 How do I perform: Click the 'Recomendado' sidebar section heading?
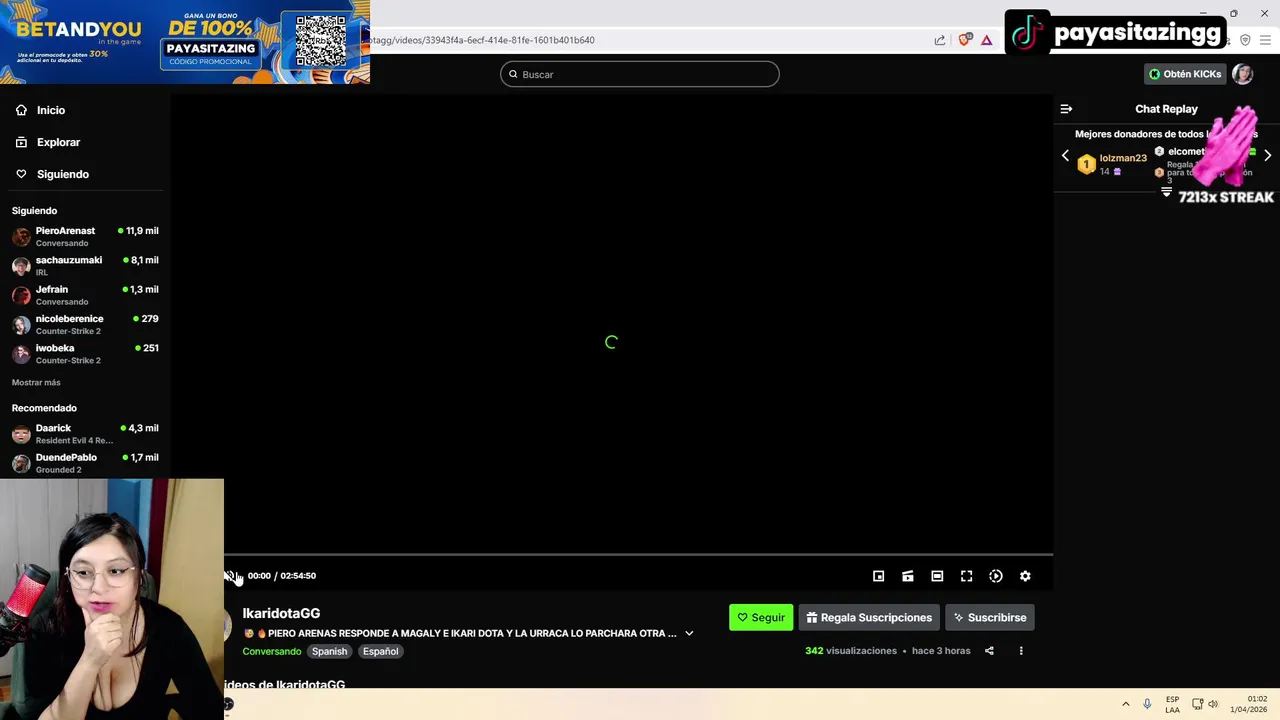coord(44,408)
